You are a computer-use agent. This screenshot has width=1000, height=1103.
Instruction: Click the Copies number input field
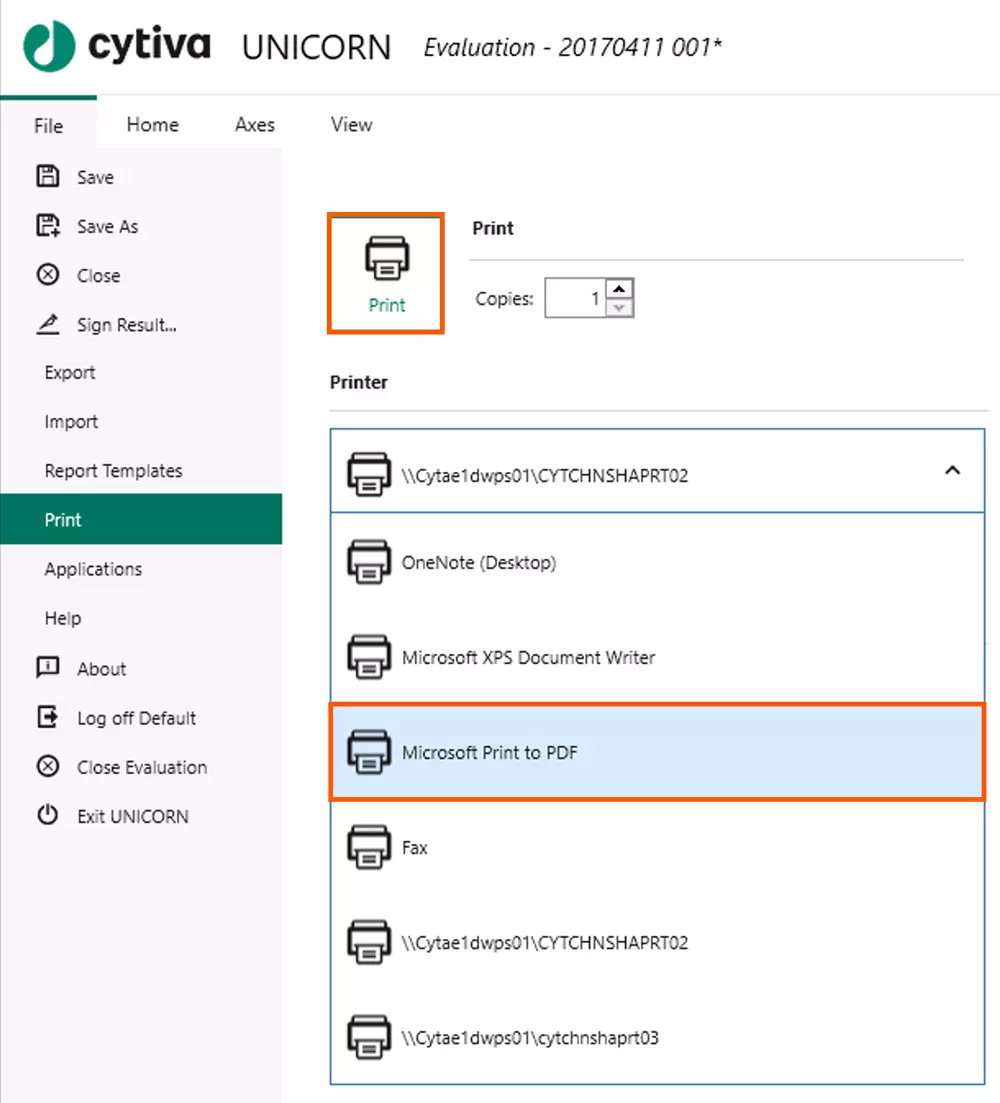574,298
